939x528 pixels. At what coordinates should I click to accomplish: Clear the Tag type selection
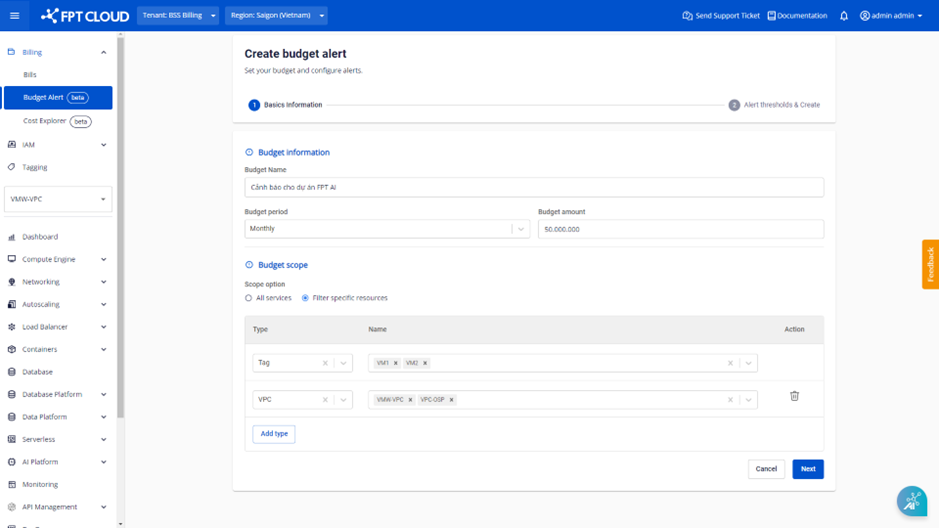[x=325, y=363]
